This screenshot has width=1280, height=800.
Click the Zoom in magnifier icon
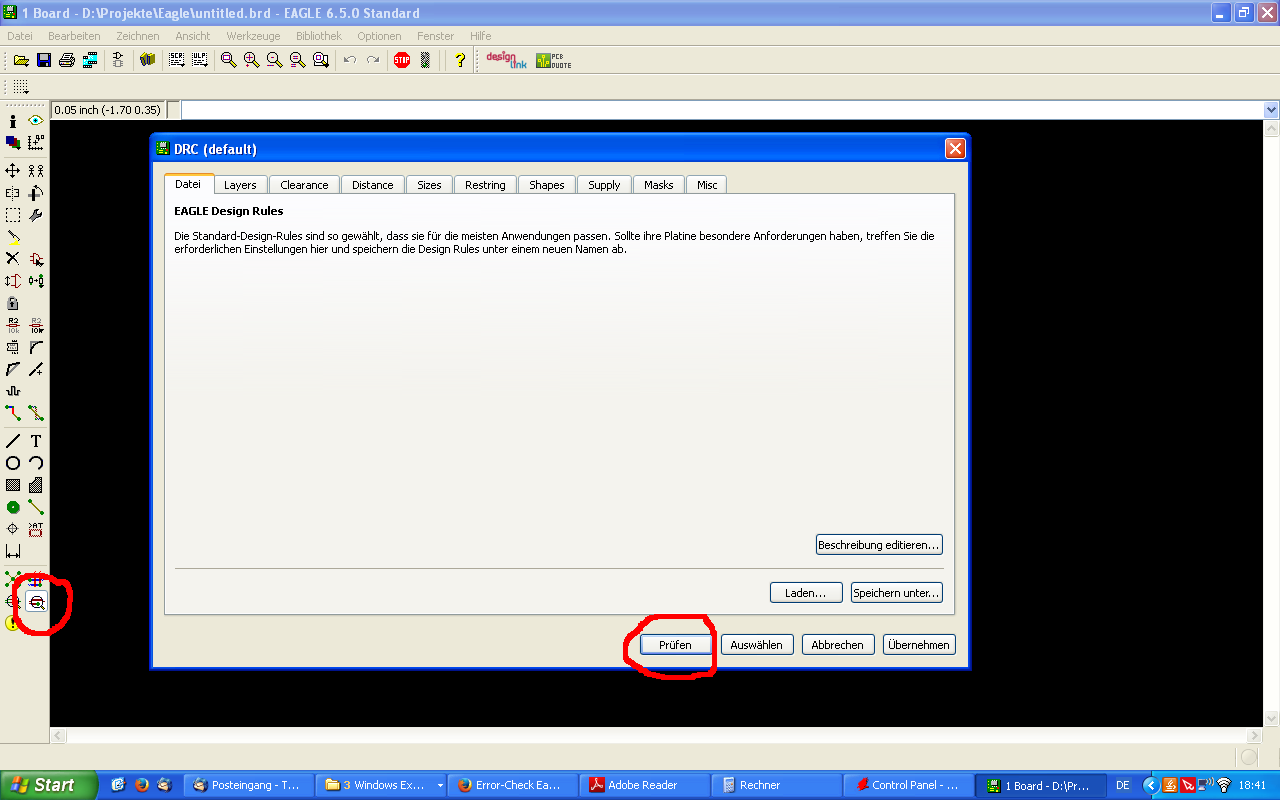point(252,60)
